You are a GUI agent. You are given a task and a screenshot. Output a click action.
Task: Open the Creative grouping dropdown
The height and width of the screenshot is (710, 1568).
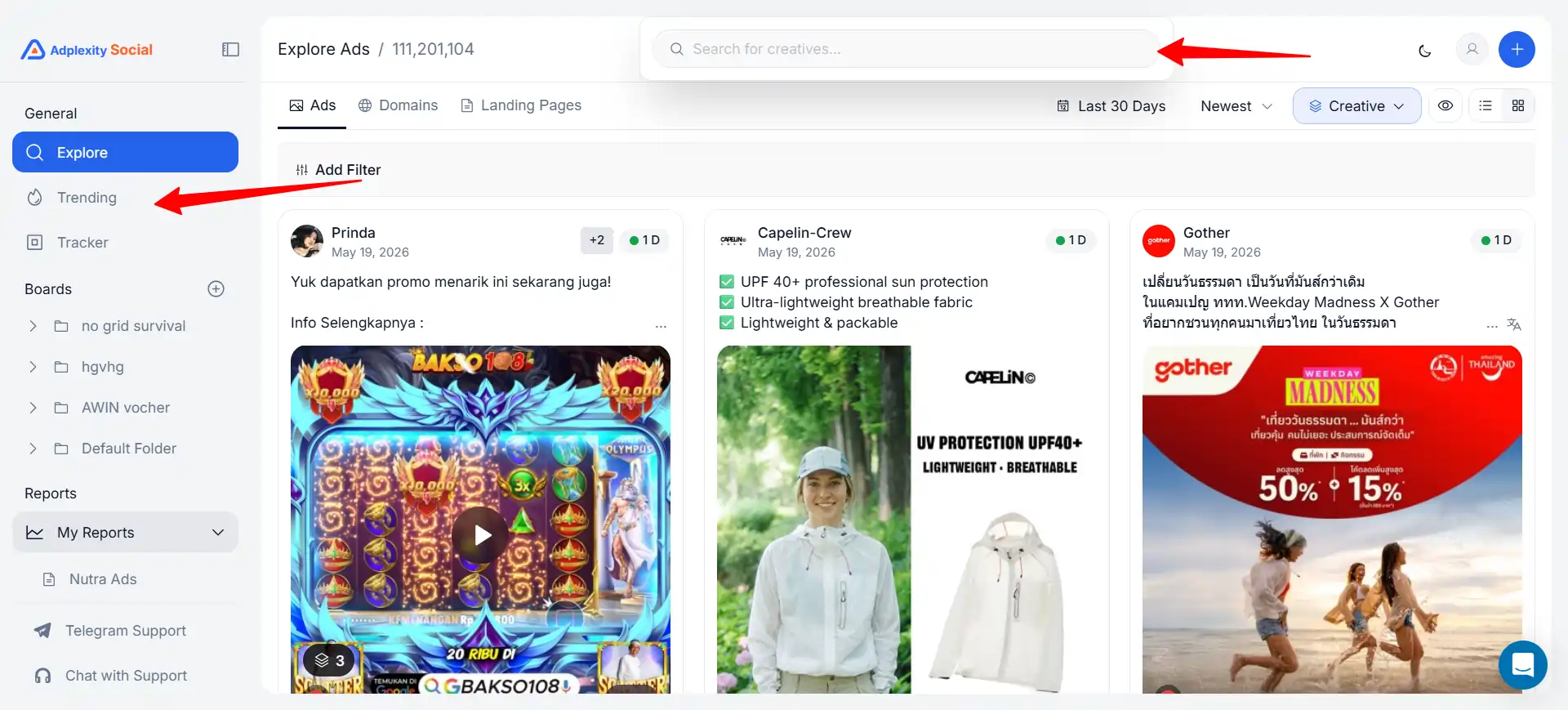click(x=1356, y=106)
